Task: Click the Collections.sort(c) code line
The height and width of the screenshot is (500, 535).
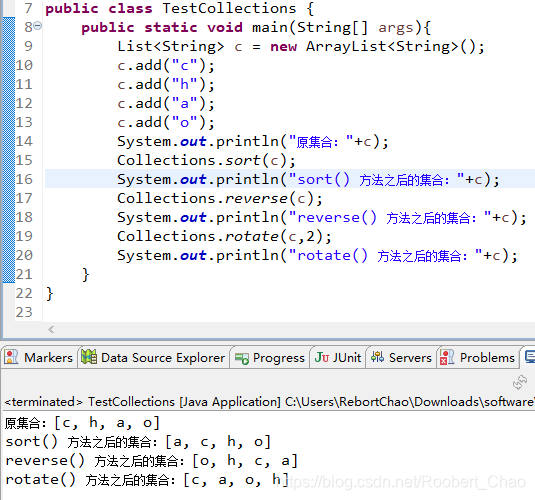Action: point(206,160)
